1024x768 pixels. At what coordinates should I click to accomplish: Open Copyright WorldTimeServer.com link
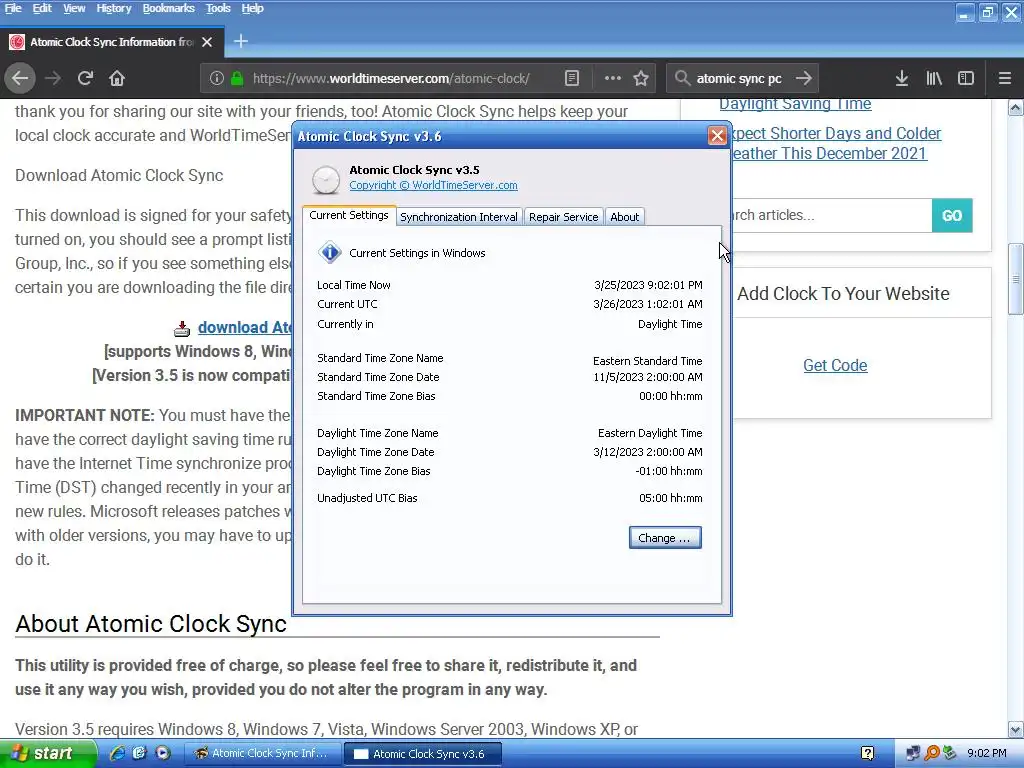tap(433, 185)
